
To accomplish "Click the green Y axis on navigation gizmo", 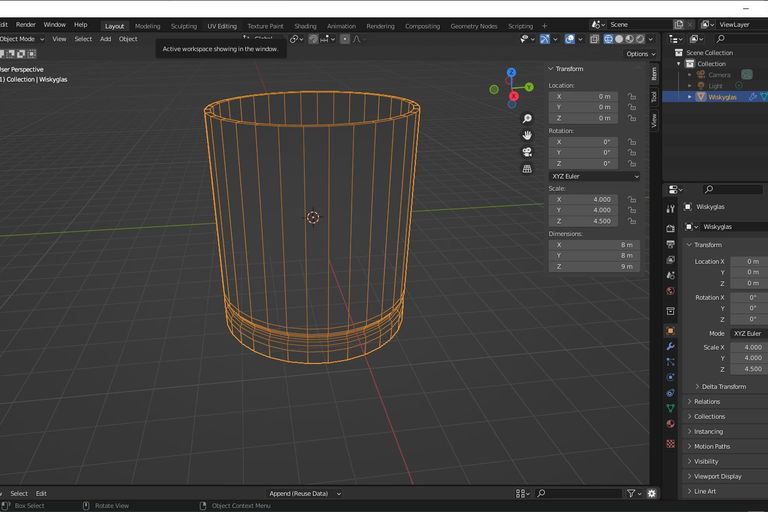I will coord(529,87).
